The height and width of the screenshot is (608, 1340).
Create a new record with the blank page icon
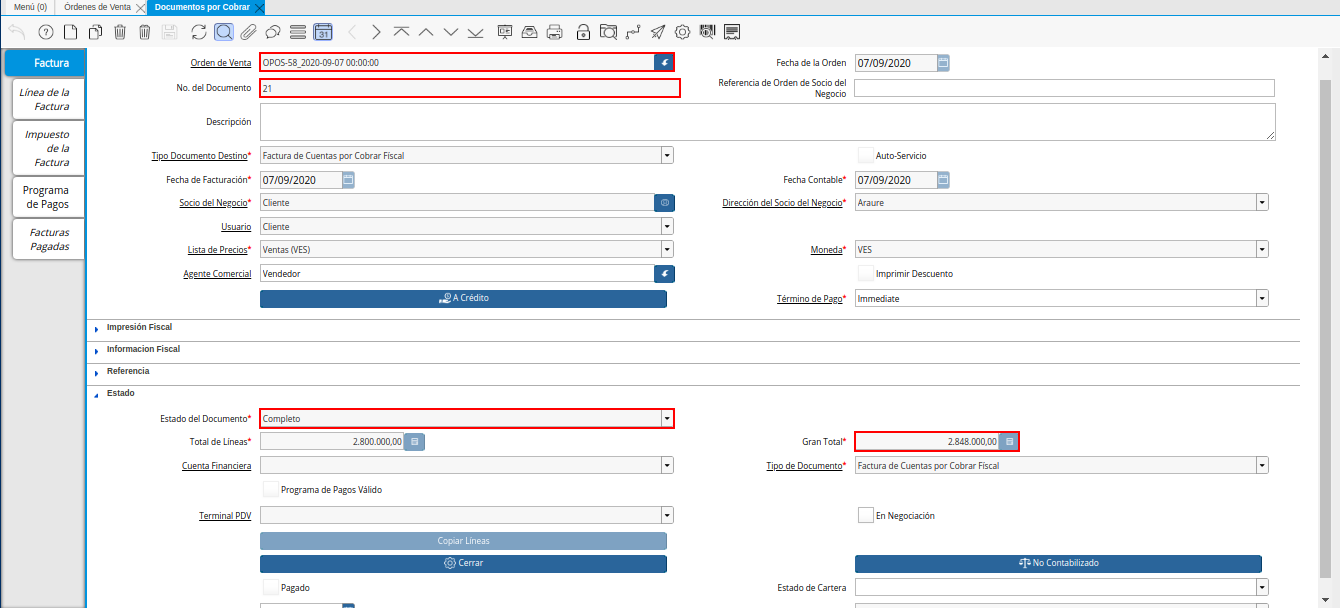click(x=70, y=32)
